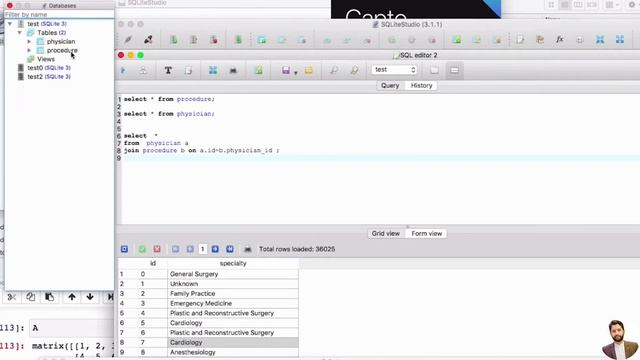
Task: Open the SQL function editor (fx)
Action: pos(560,40)
